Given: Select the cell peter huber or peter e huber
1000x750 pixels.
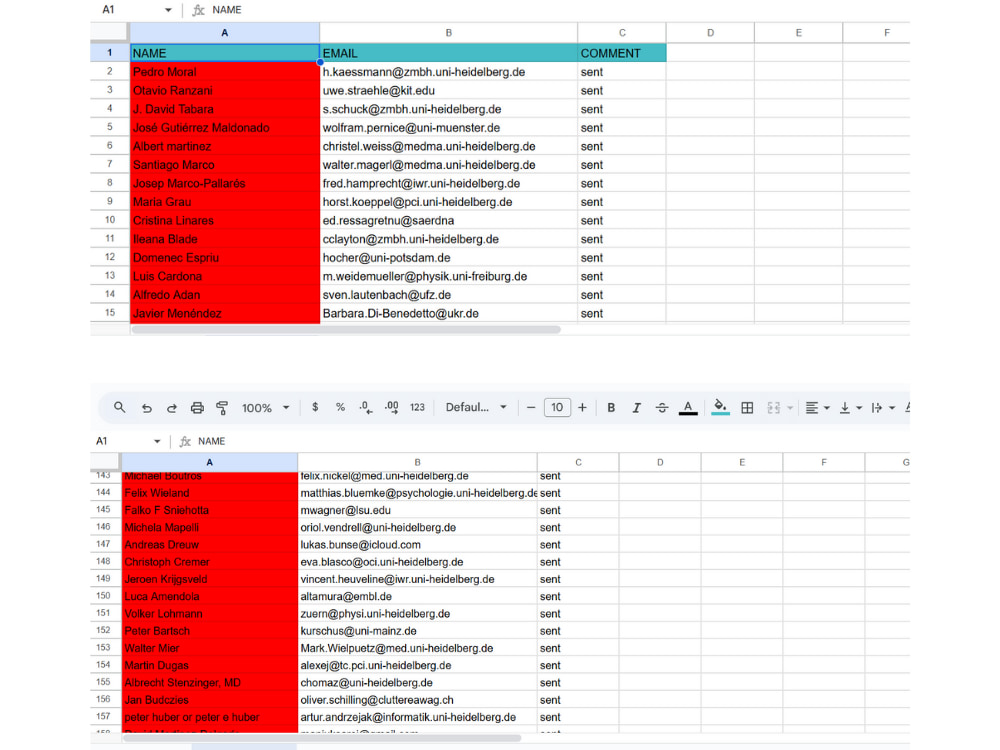Looking at the screenshot, I should point(209,717).
